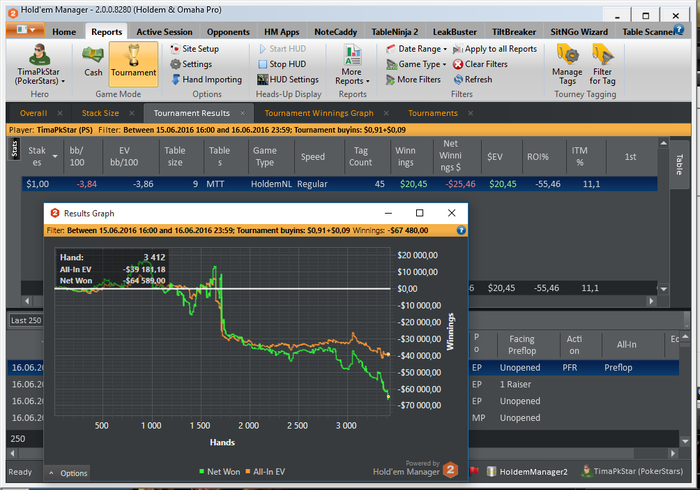Open Hand Importing

pos(206,79)
